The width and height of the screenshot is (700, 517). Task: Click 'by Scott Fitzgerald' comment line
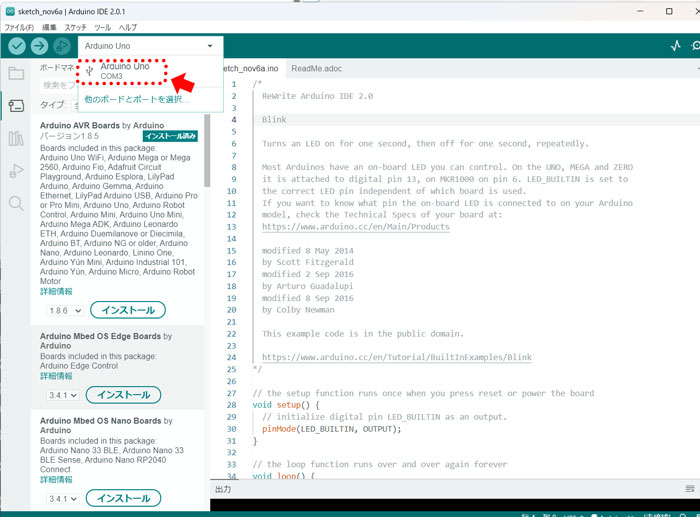(x=308, y=262)
